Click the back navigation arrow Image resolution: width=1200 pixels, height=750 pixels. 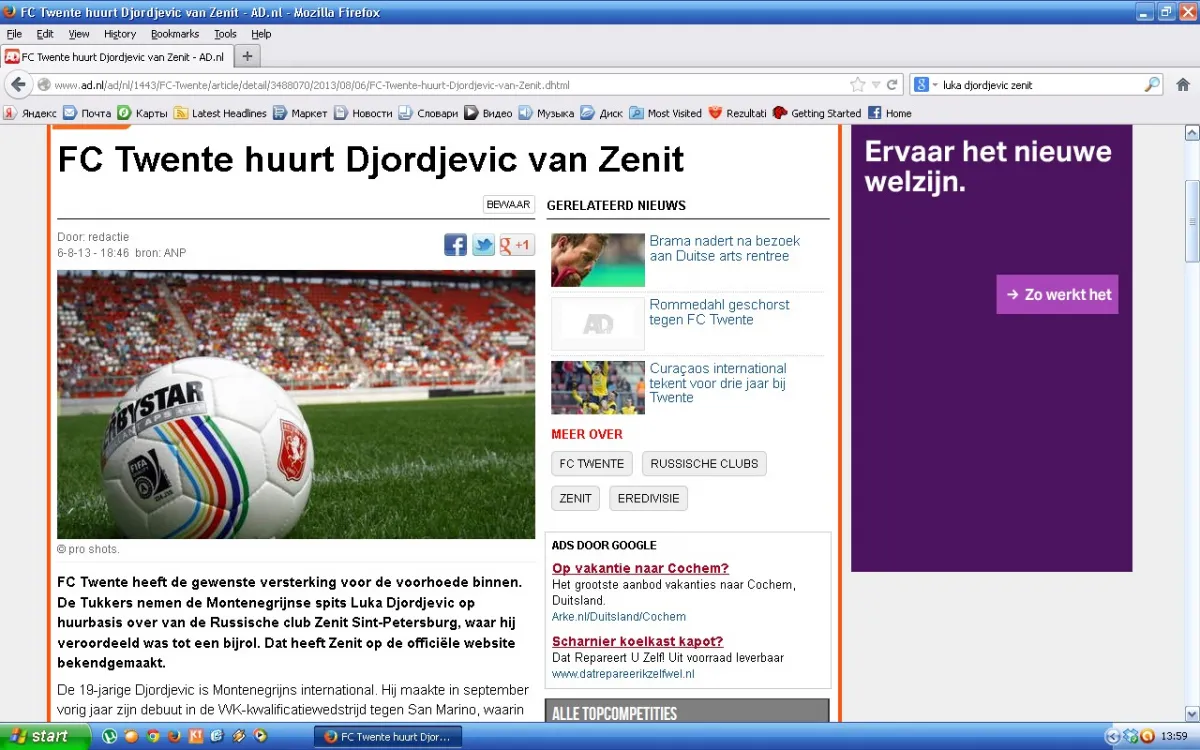(18, 85)
